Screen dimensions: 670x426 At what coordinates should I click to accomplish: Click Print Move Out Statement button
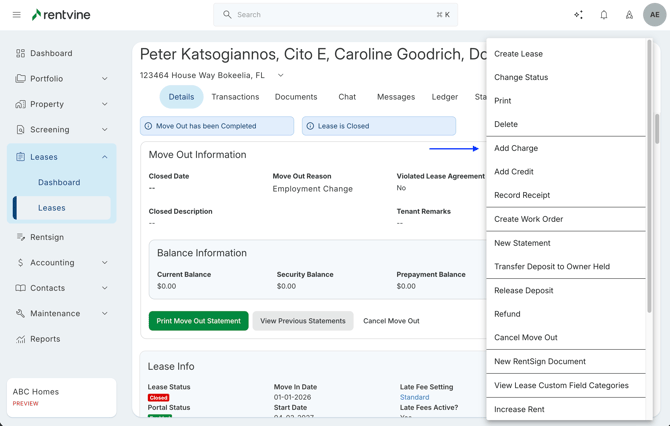pos(198,321)
